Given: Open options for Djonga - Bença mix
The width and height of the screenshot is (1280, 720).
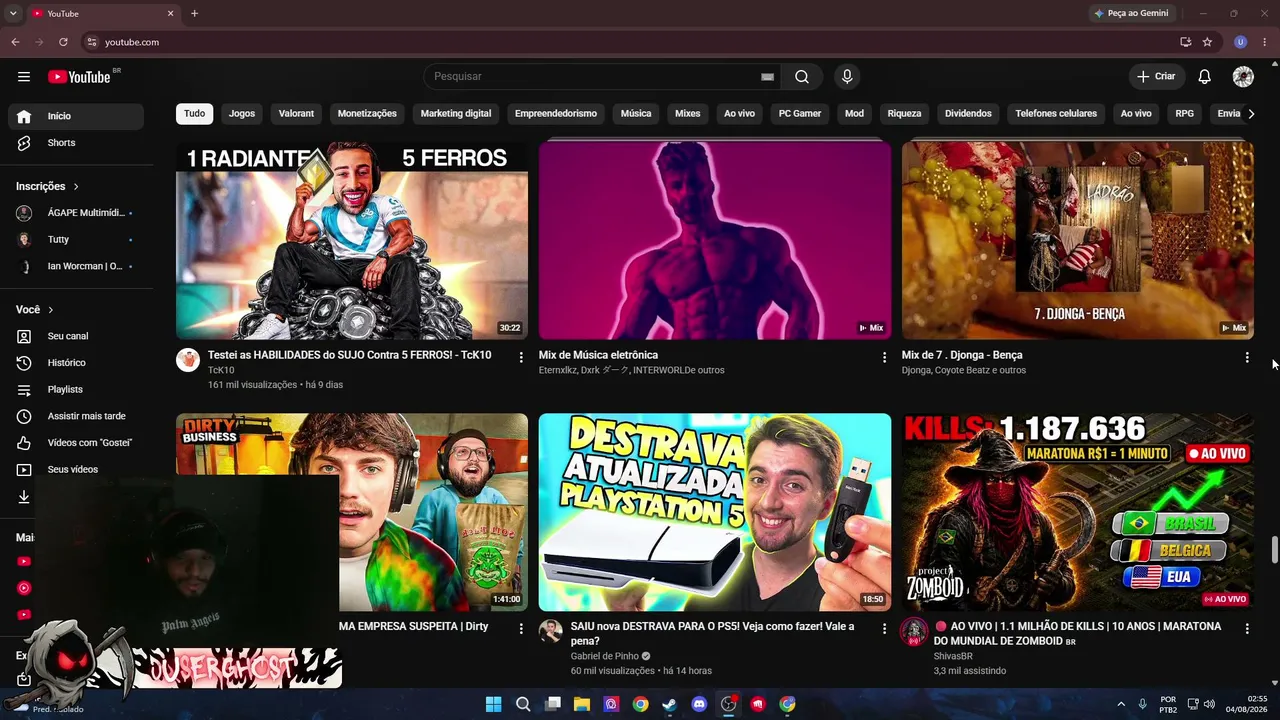Looking at the screenshot, I should [1247, 357].
